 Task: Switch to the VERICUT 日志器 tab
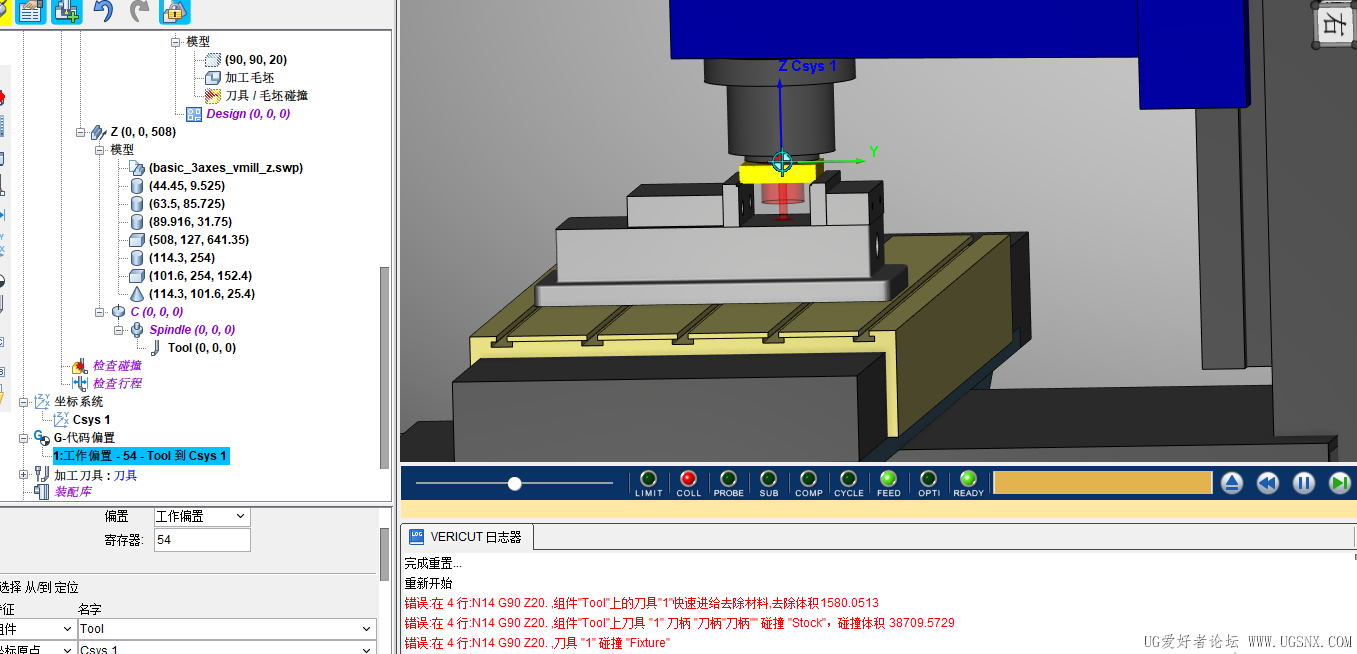[467, 537]
